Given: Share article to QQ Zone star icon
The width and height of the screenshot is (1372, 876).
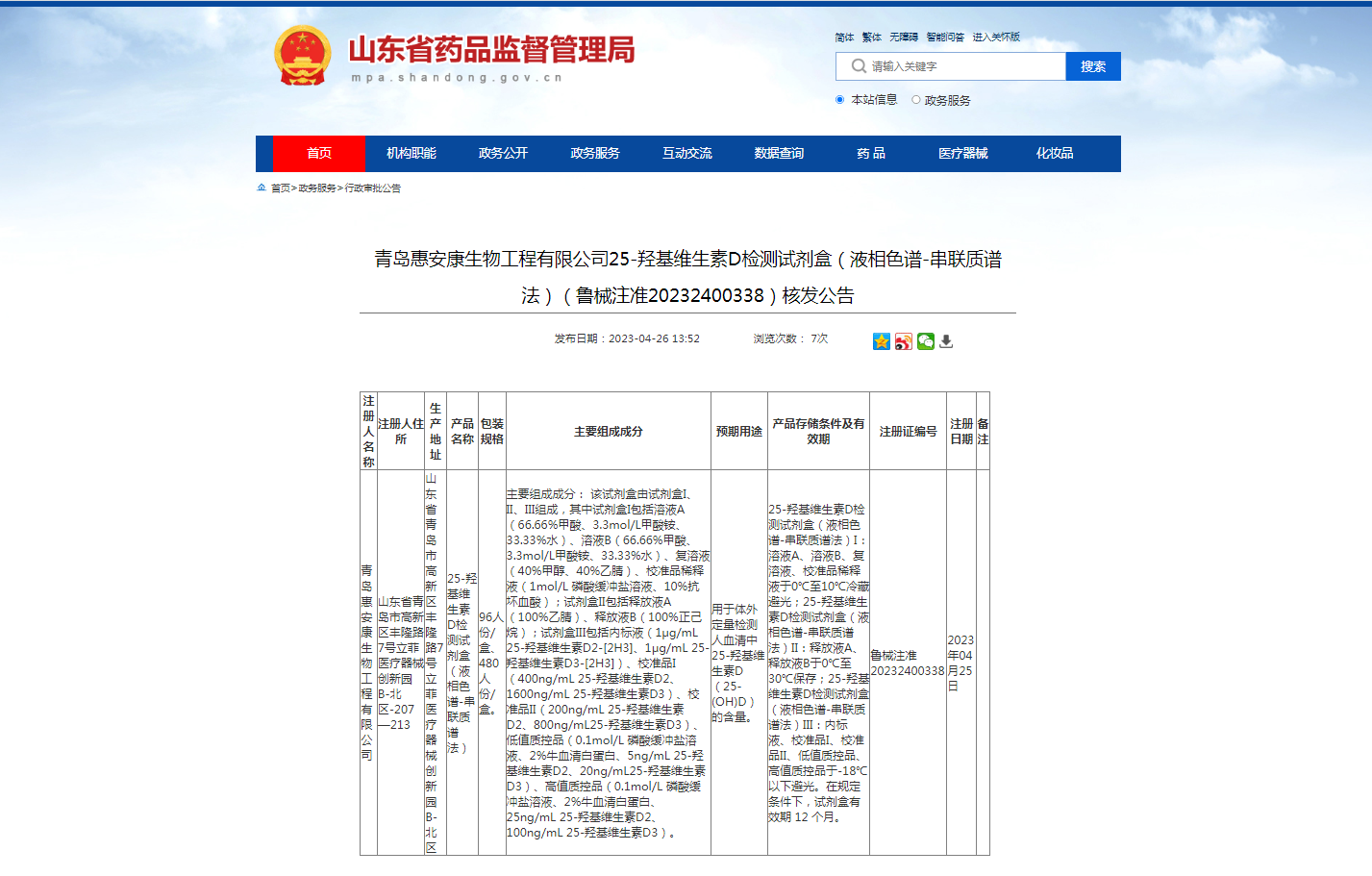Looking at the screenshot, I should click(x=881, y=341).
